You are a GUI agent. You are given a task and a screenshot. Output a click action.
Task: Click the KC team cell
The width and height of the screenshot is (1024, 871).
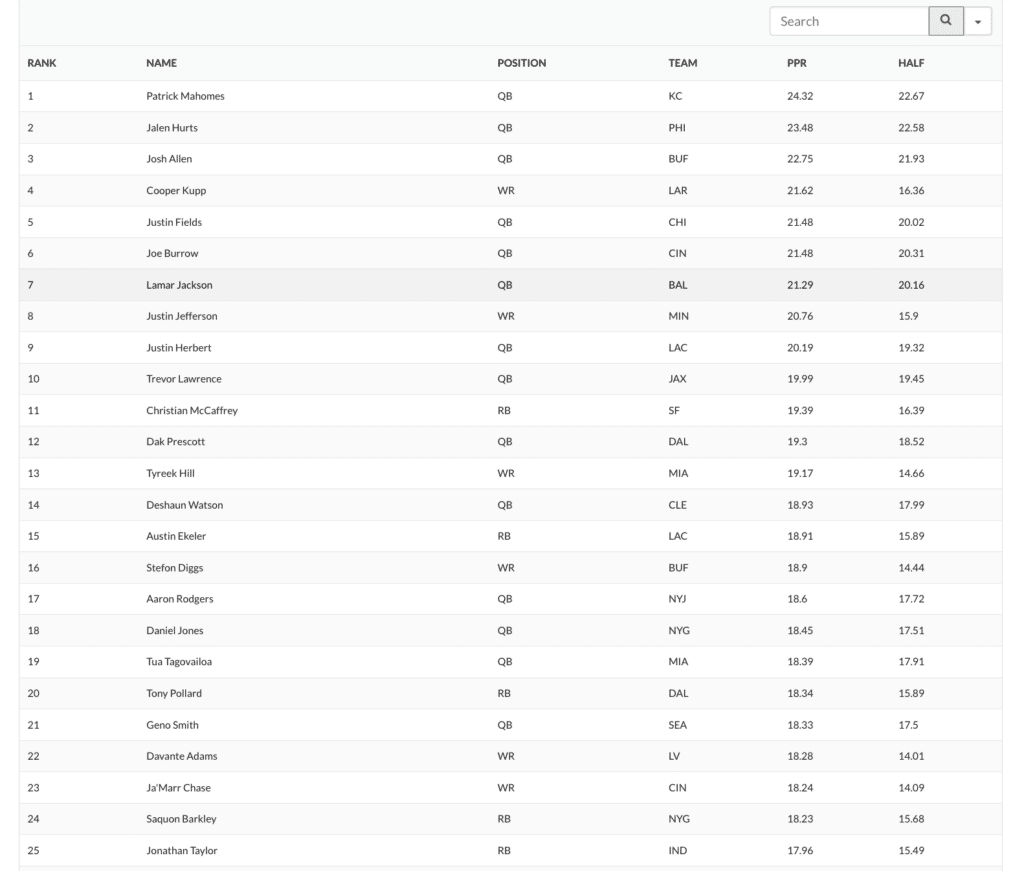[675, 96]
